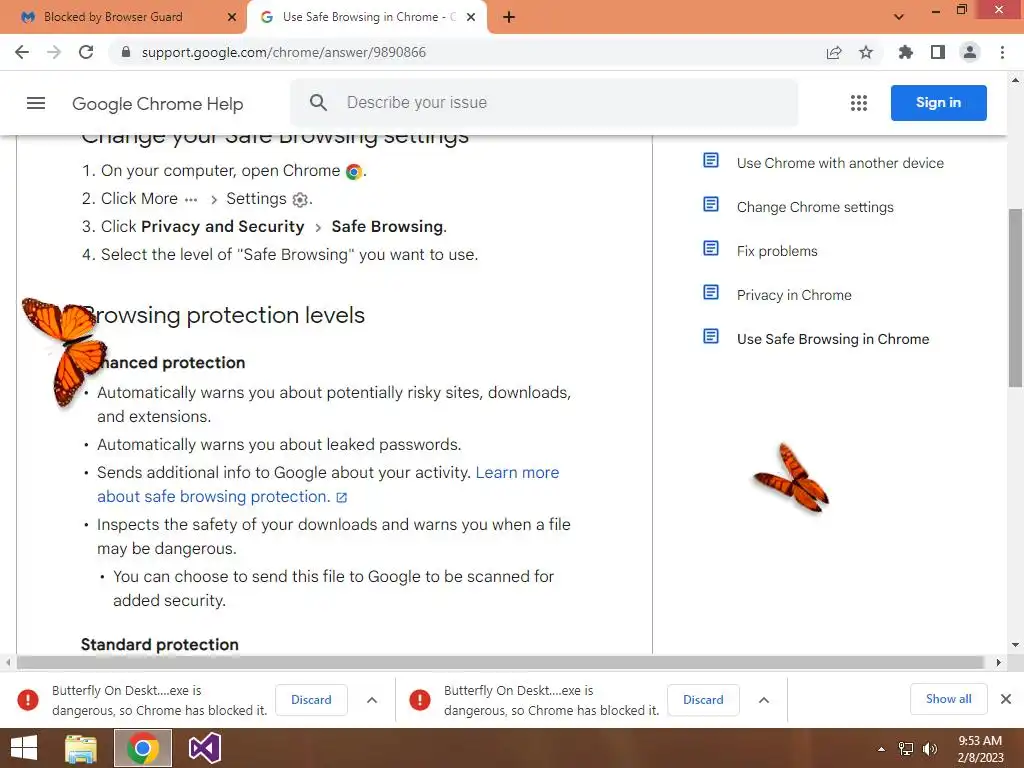
Task: Open the volume tray icon
Action: (x=929, y=749)
